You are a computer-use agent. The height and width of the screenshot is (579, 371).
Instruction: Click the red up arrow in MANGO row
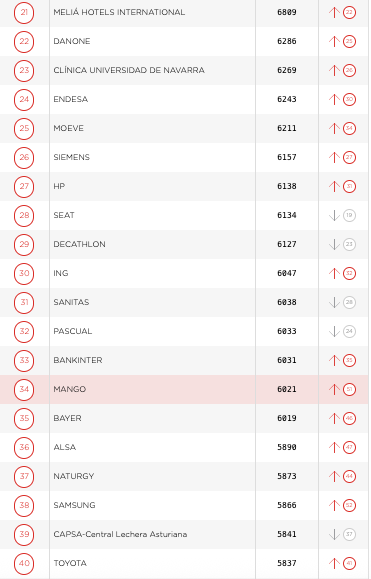[334, 389]
